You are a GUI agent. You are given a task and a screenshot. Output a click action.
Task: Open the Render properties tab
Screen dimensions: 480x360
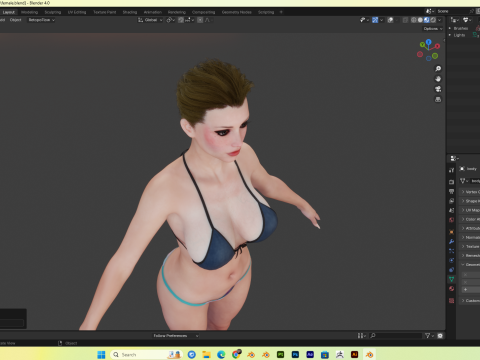[x=452, y=182]
